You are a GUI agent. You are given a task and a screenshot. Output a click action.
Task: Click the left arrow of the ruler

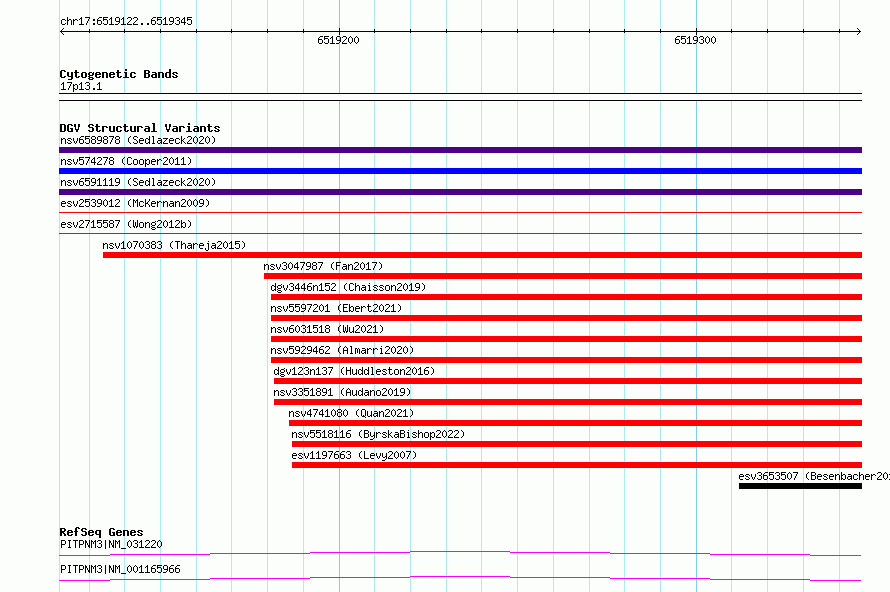point(62,31)
